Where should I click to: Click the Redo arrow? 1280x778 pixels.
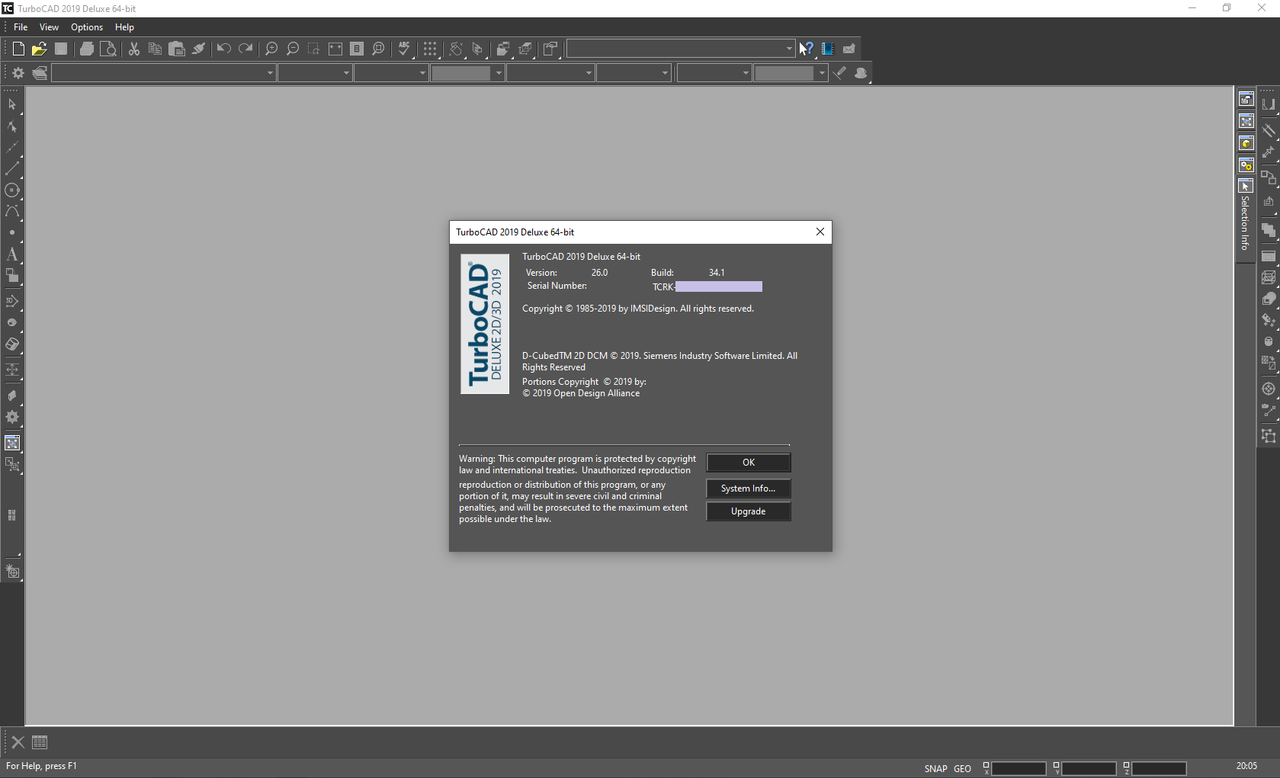coord(245,48)
